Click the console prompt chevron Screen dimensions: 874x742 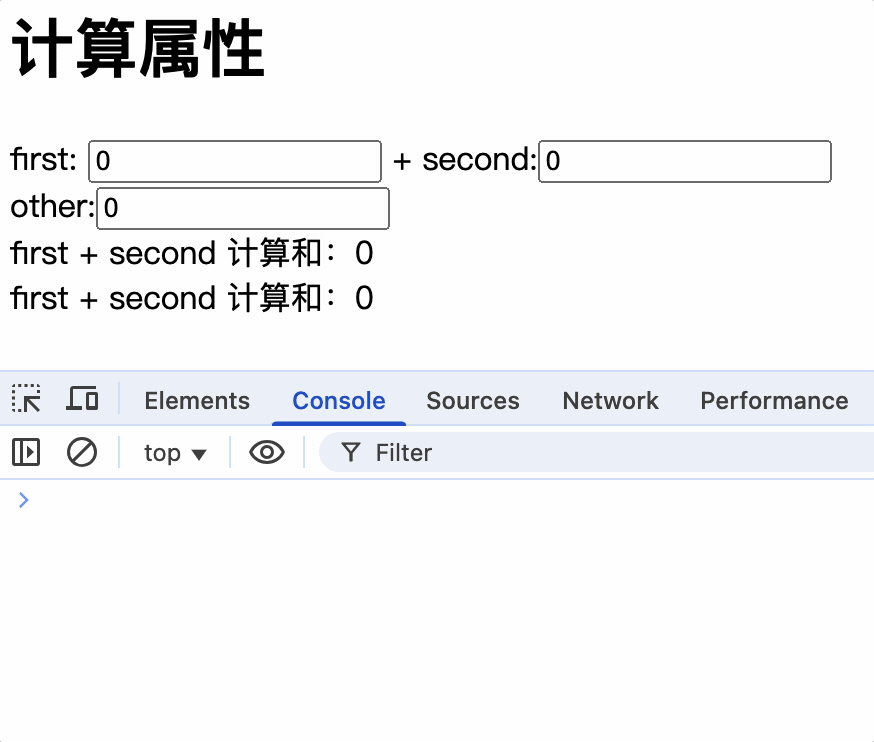pos(24,500)
